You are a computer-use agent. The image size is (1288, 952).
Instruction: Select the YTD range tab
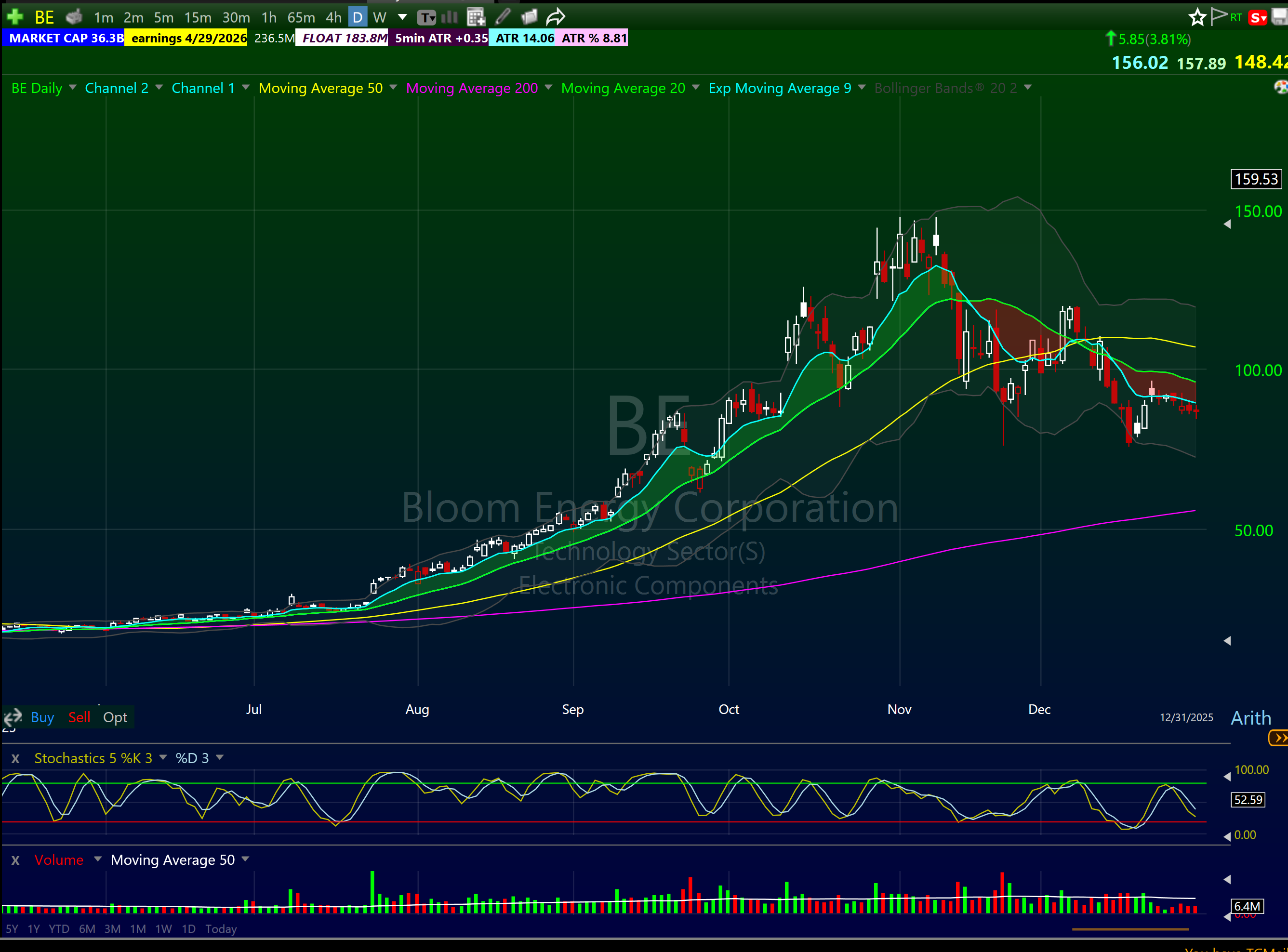(x=59, y=929)
